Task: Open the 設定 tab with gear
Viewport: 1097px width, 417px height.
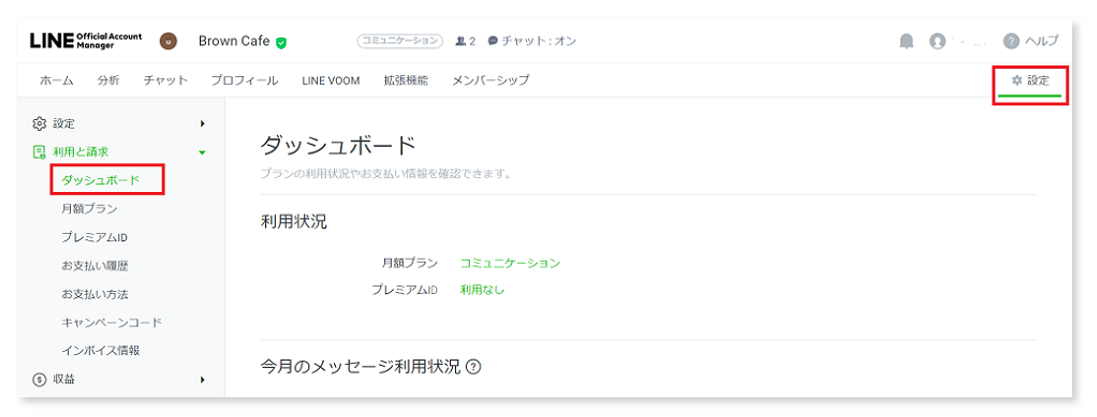Action: click(x=1031, y=80)
